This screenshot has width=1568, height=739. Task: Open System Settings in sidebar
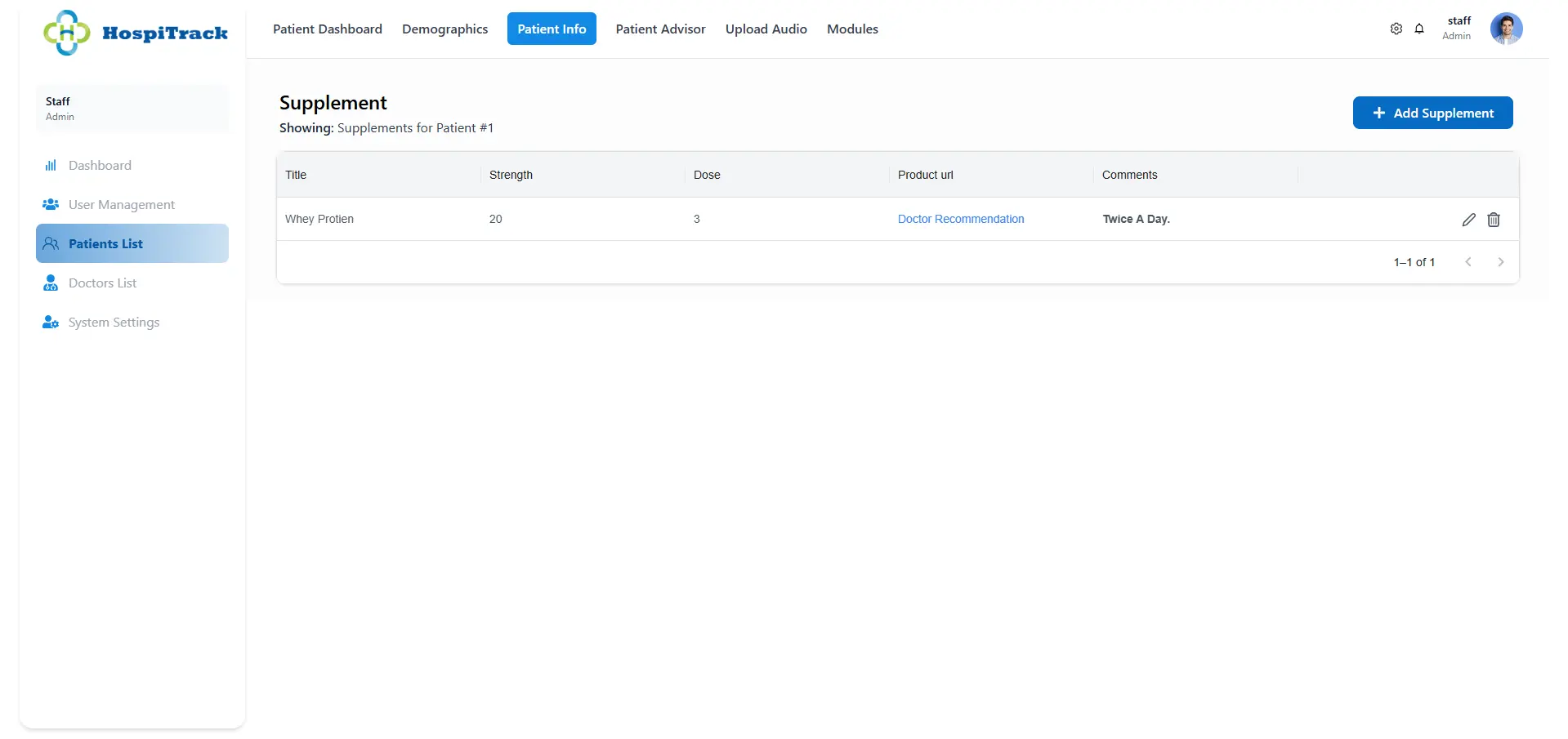(114, 323)
